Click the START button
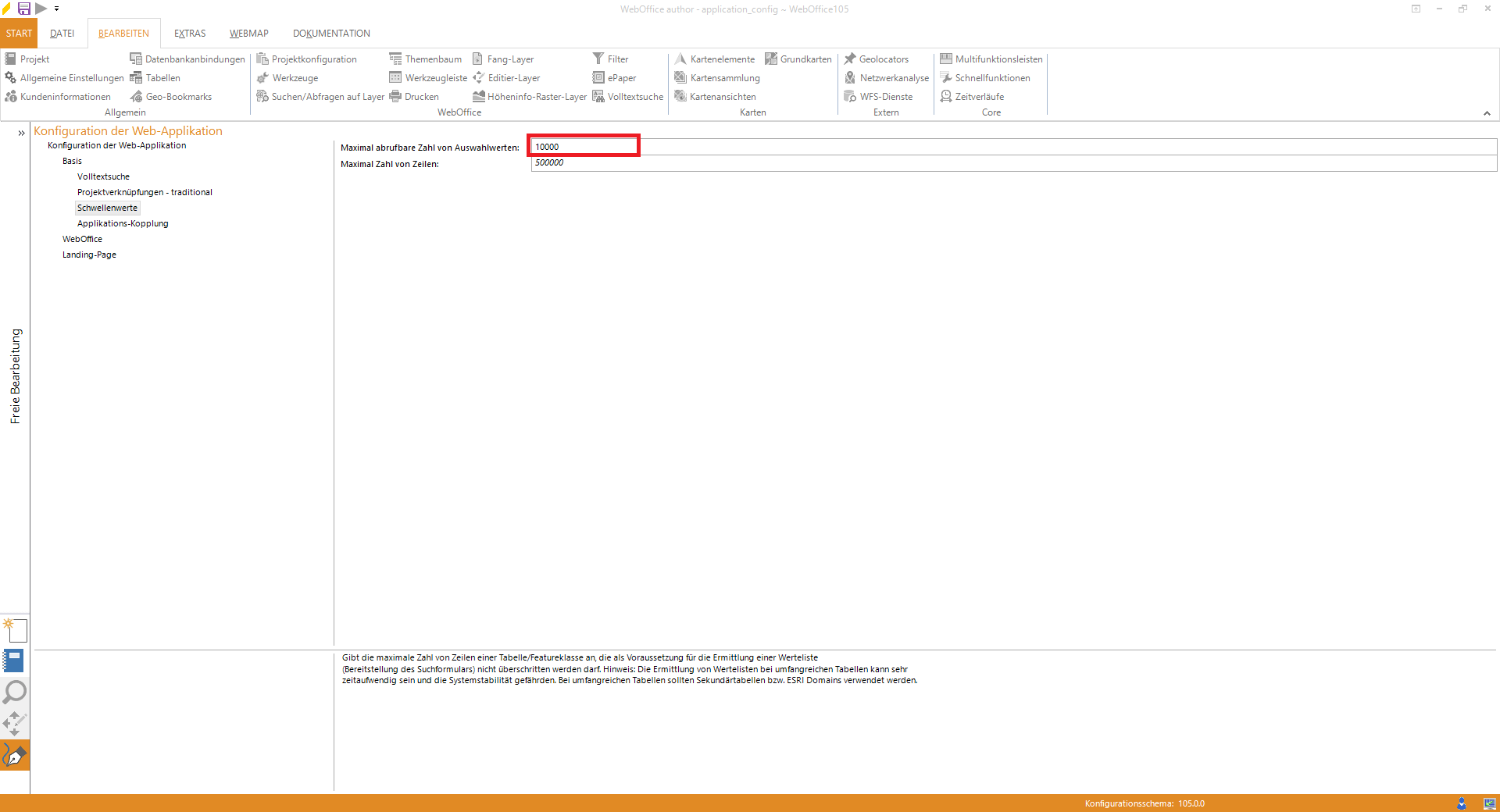 pyautogui.click(x=19, y=34)
